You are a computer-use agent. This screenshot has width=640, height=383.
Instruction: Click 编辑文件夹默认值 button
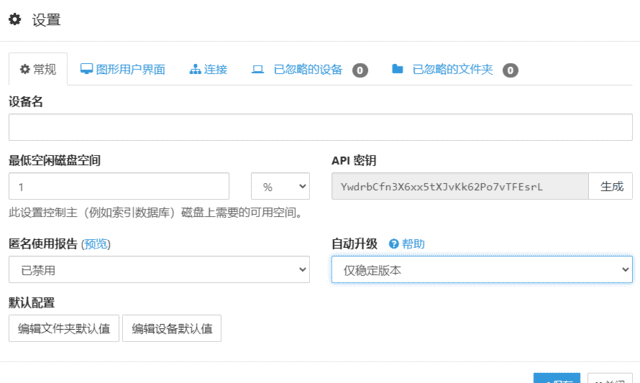click(64, 328)
